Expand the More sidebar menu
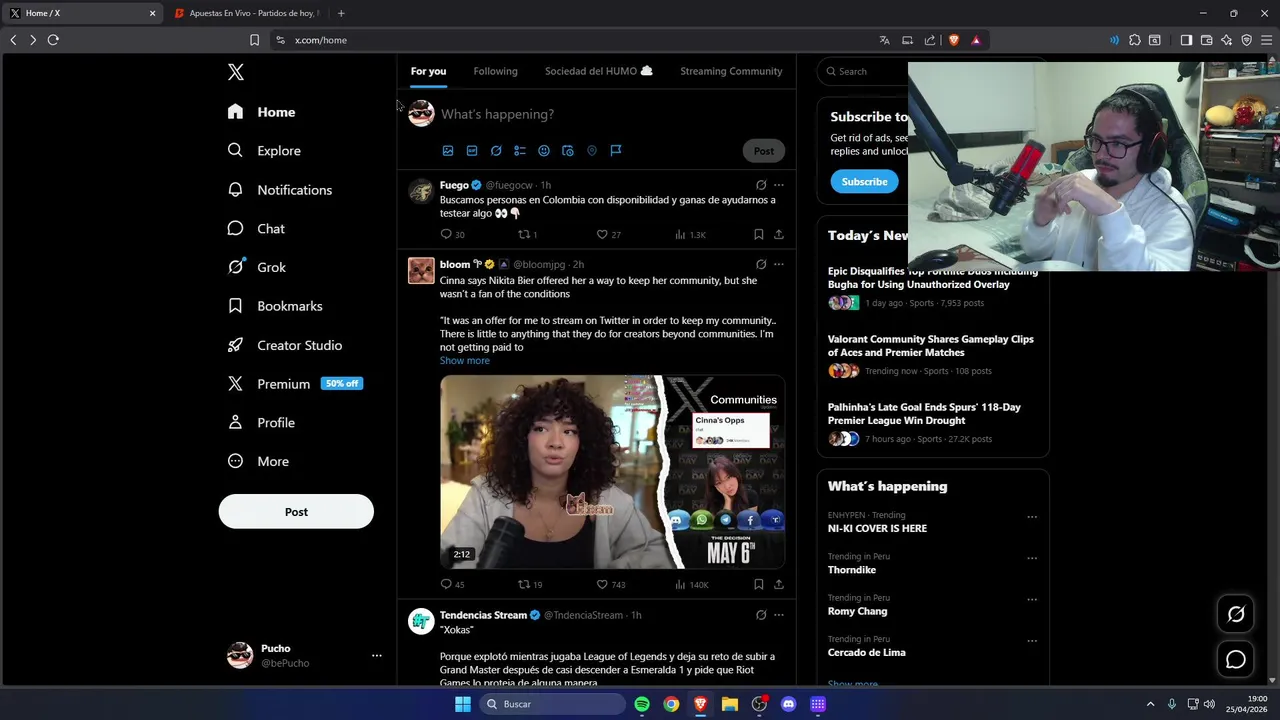 click(257, 462)
